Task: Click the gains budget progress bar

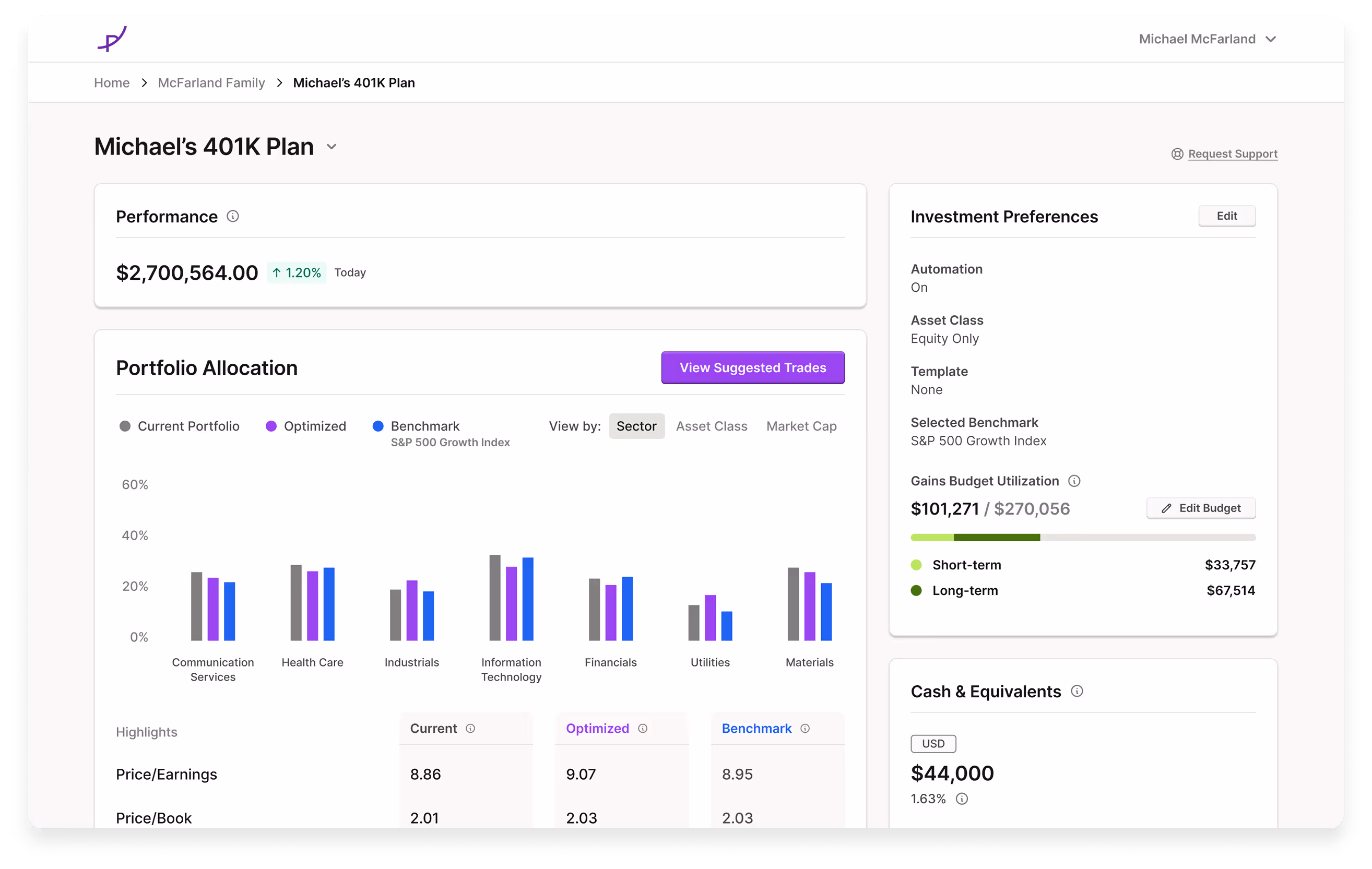Action: click(1083, 538)
